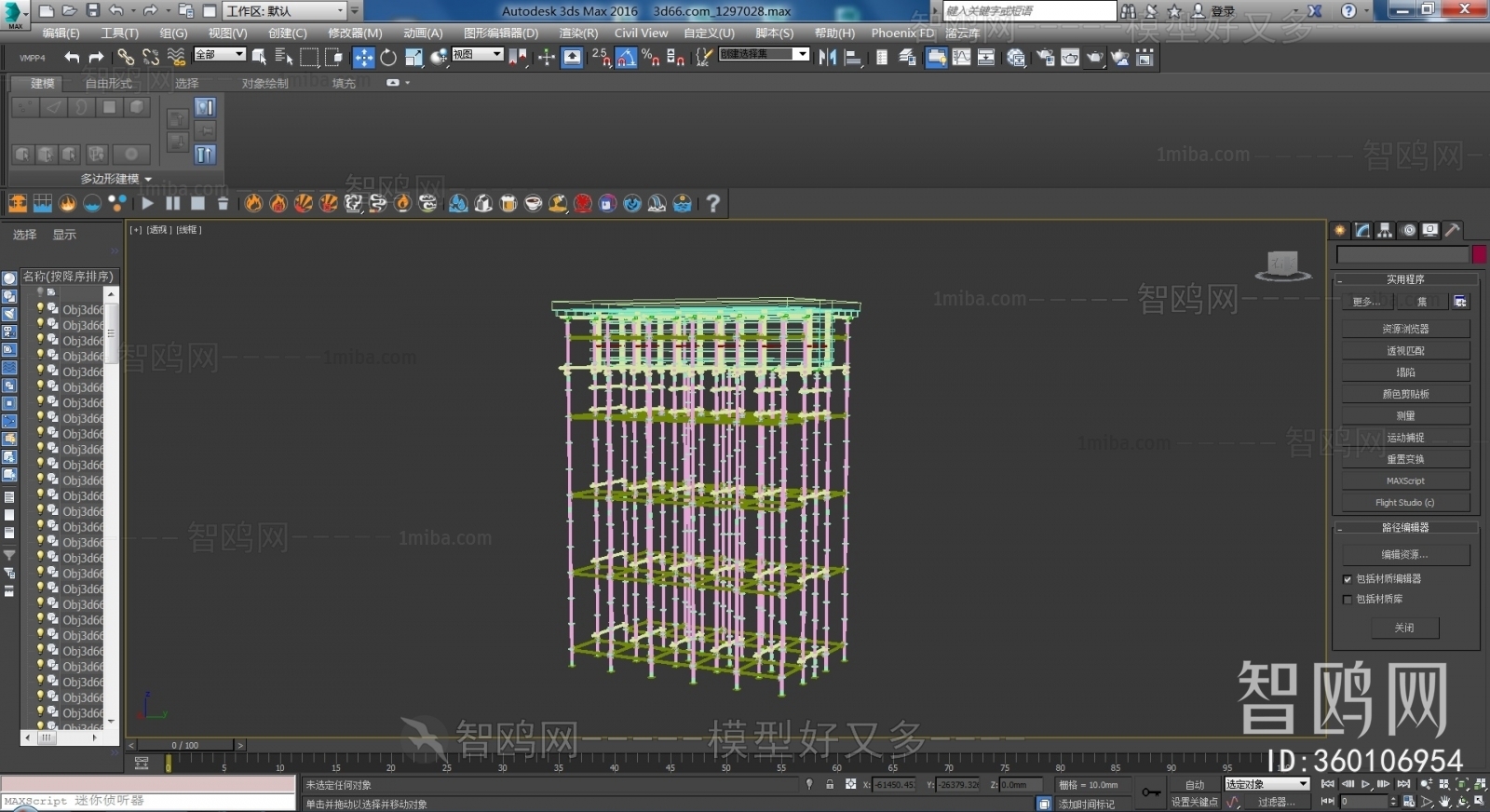Image resolution: width=1490 pixels, height=812 pixels.
Task: Switch to the 自由形式 ribbon tab
Action: [x=109, y=83]
